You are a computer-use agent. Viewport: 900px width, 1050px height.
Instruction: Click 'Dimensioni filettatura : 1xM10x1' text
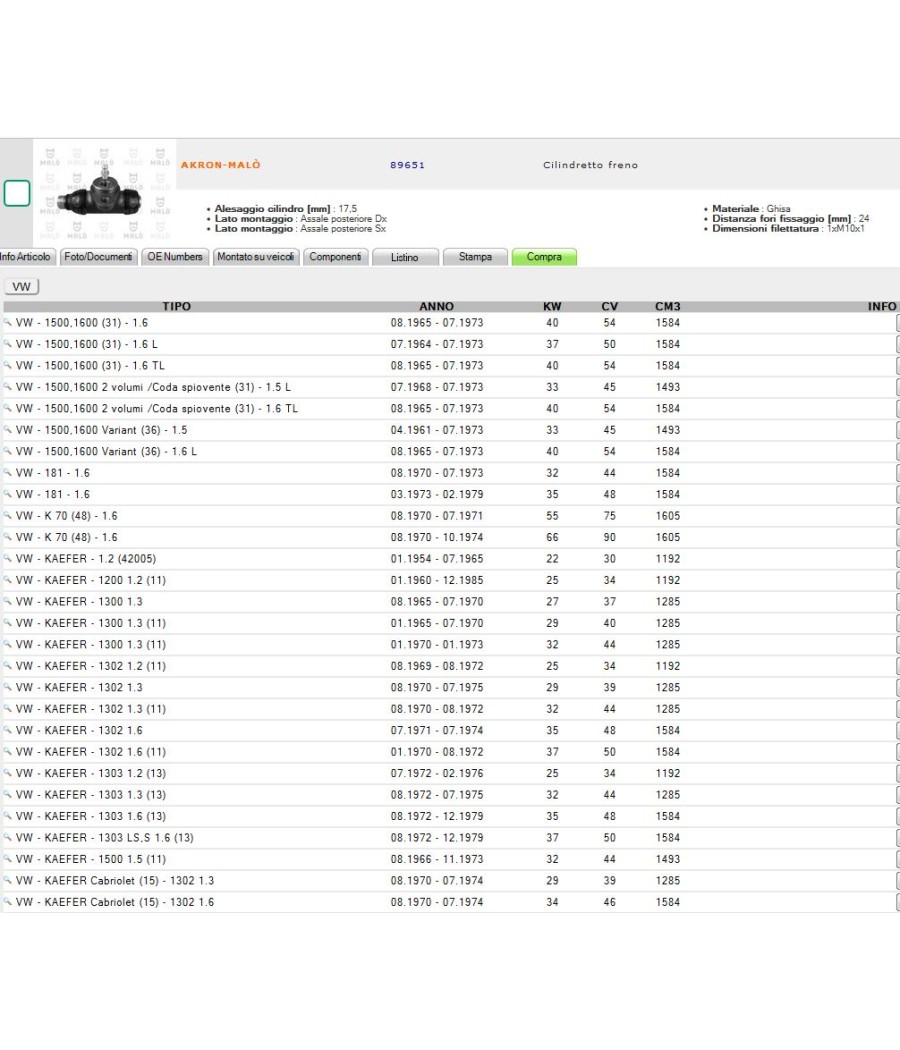pyautogui.click(x=788, y=228)
